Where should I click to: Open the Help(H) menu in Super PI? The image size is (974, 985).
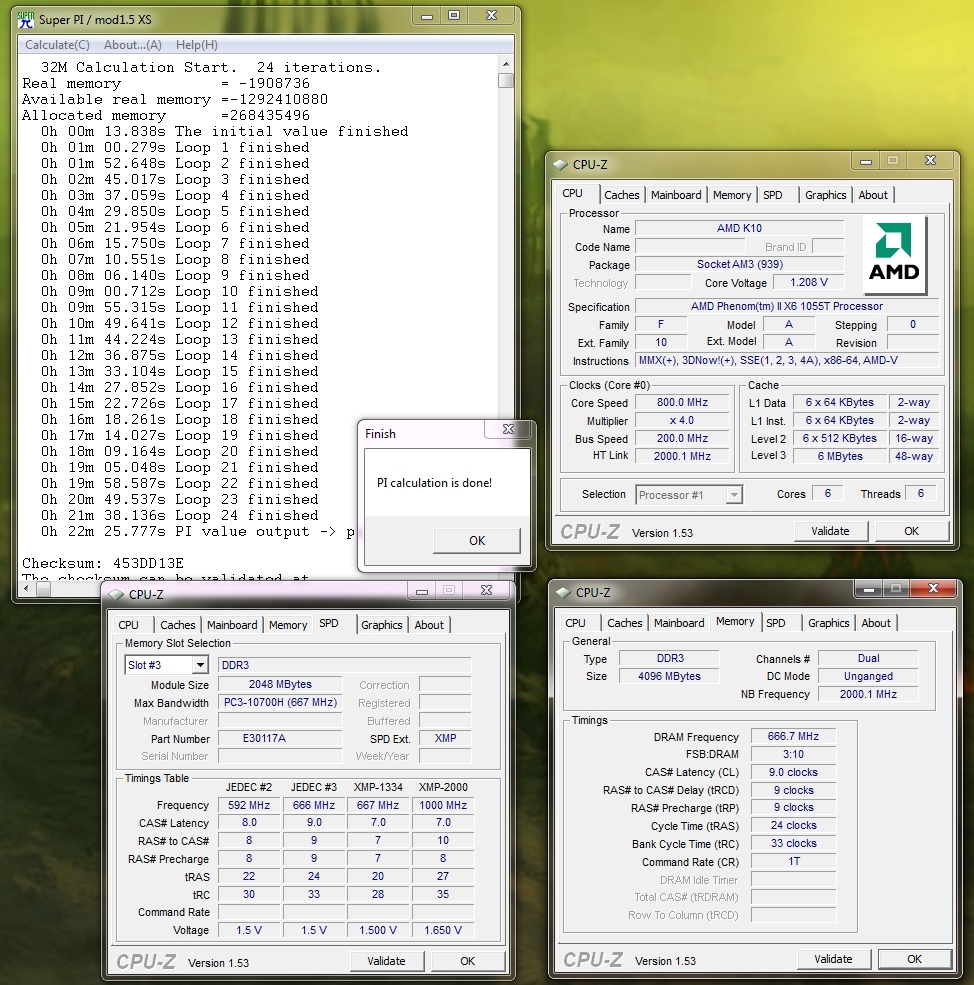(197, 45)
